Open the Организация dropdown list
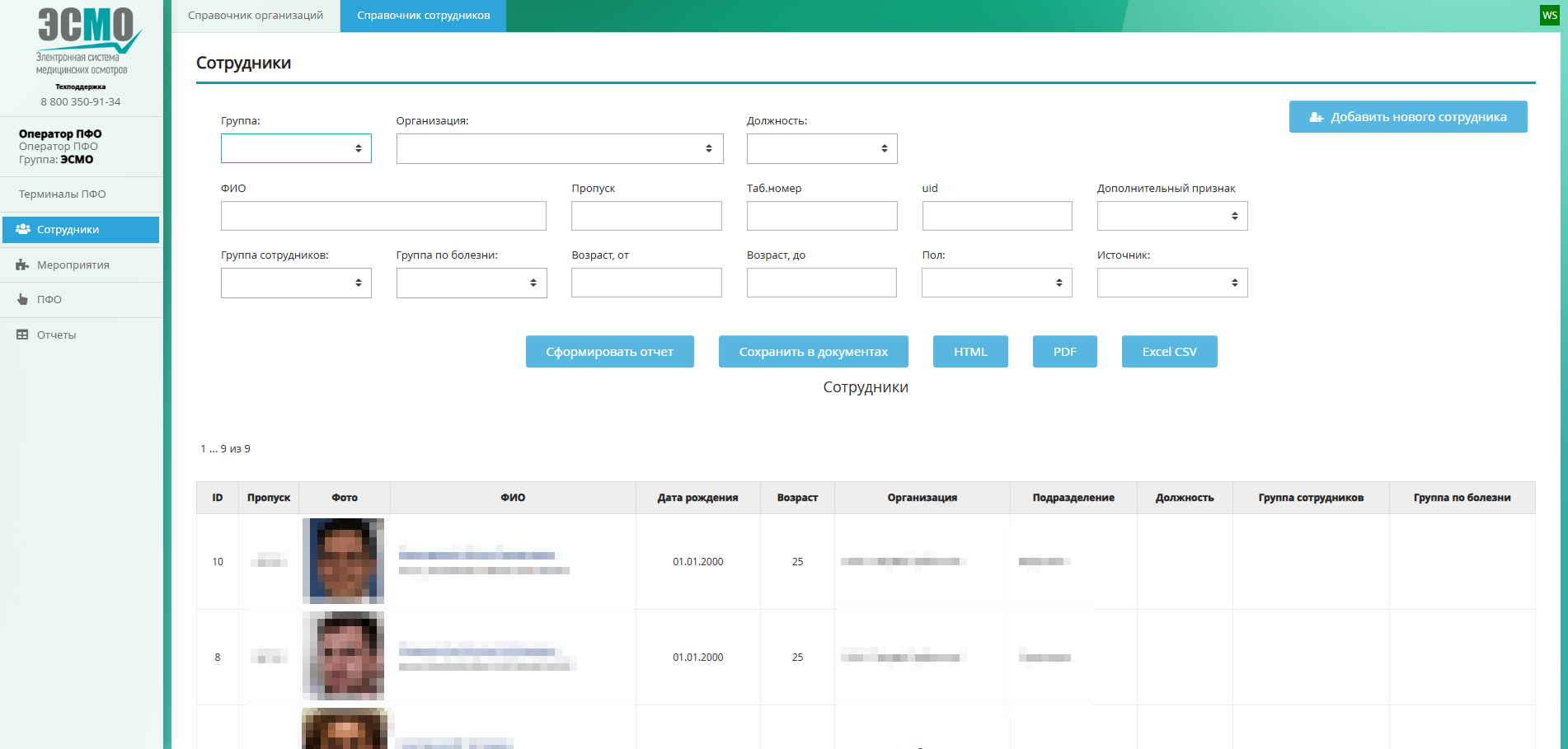1568x749 pixels. point(559,148)
